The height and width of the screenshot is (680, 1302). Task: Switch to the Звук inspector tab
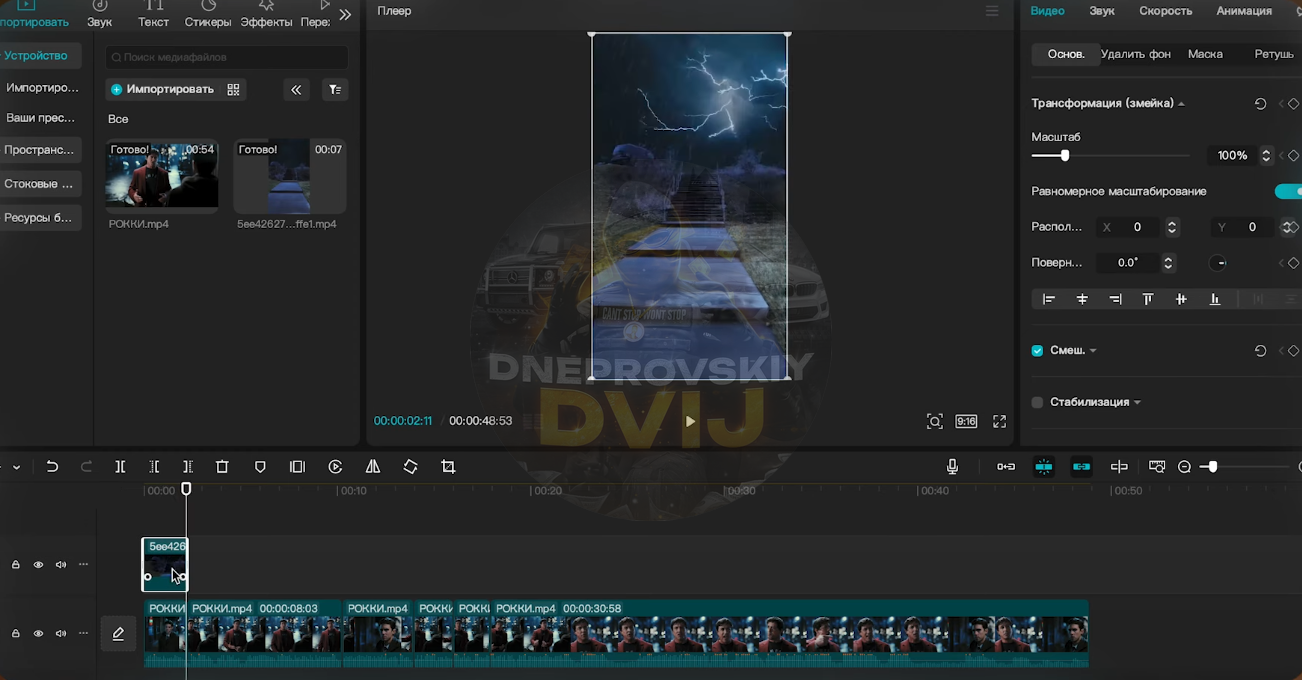(x=1102, y=11)
